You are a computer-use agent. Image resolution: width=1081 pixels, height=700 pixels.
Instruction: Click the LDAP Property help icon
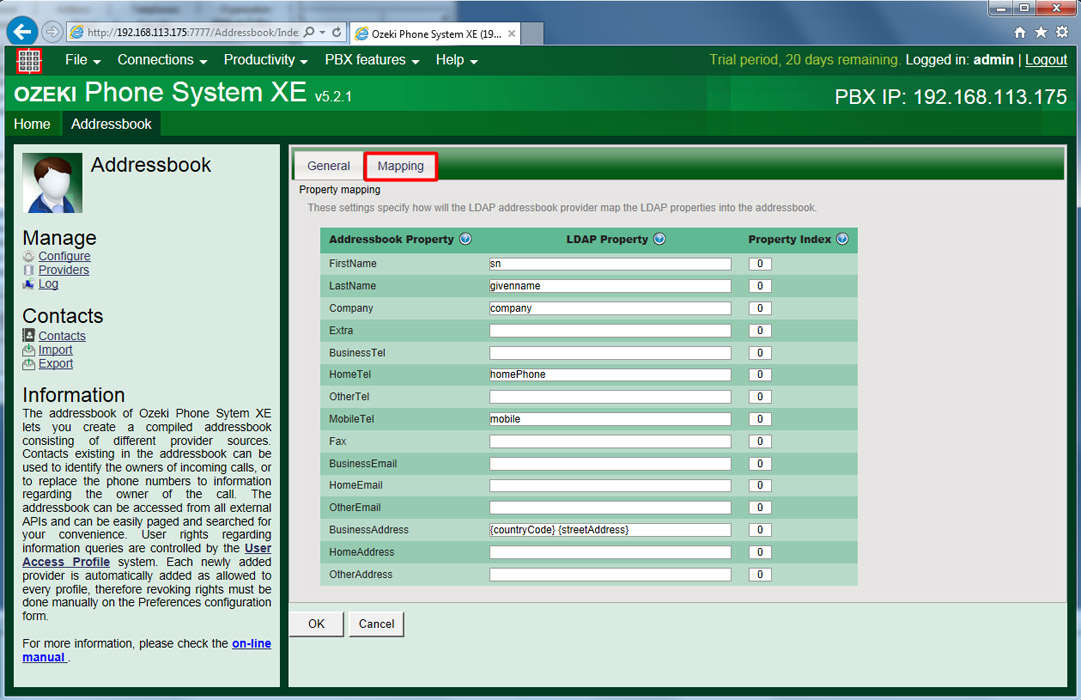point(660,239)
